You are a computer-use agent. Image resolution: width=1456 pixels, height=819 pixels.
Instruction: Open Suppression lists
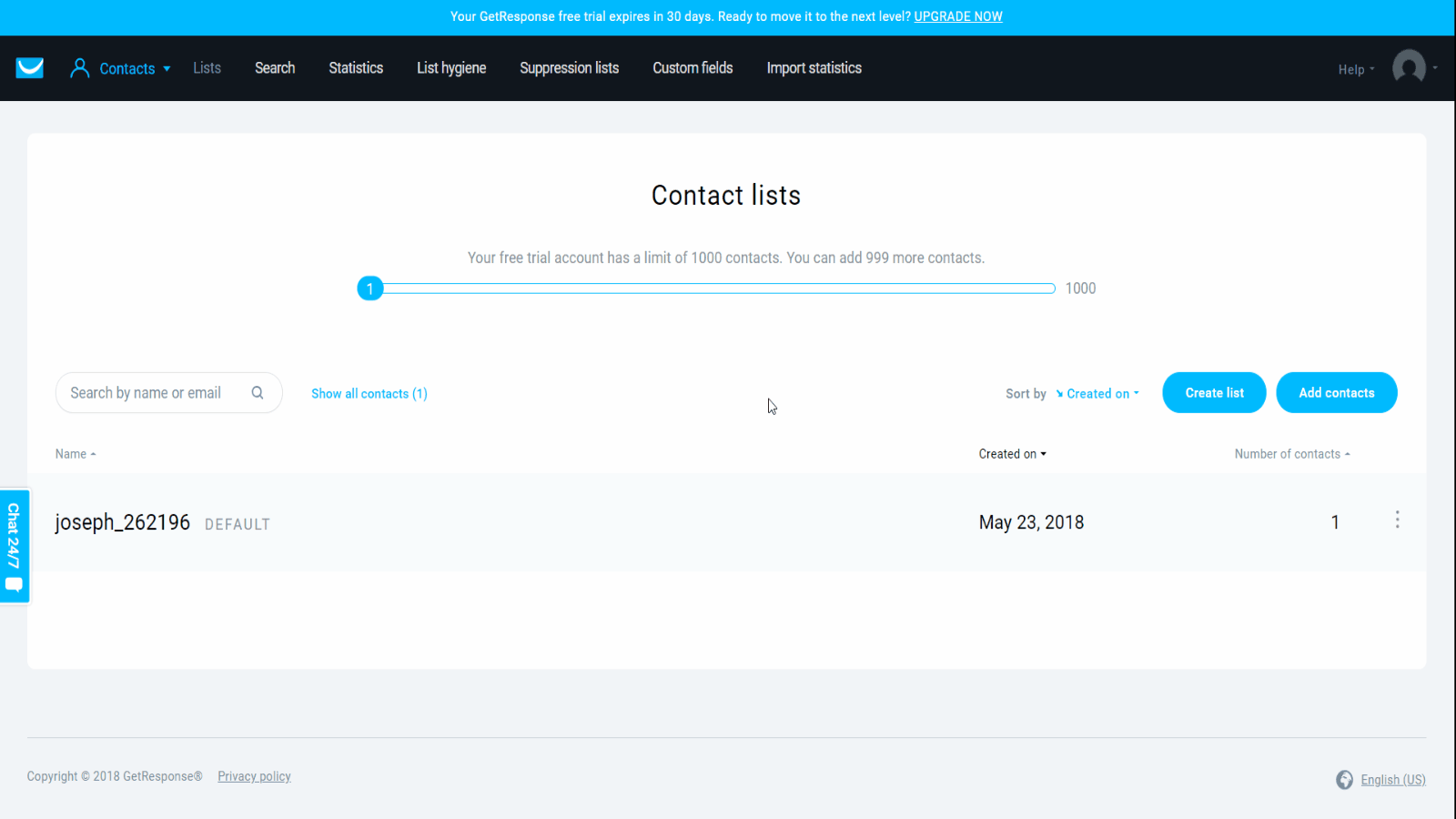(569, 68)
